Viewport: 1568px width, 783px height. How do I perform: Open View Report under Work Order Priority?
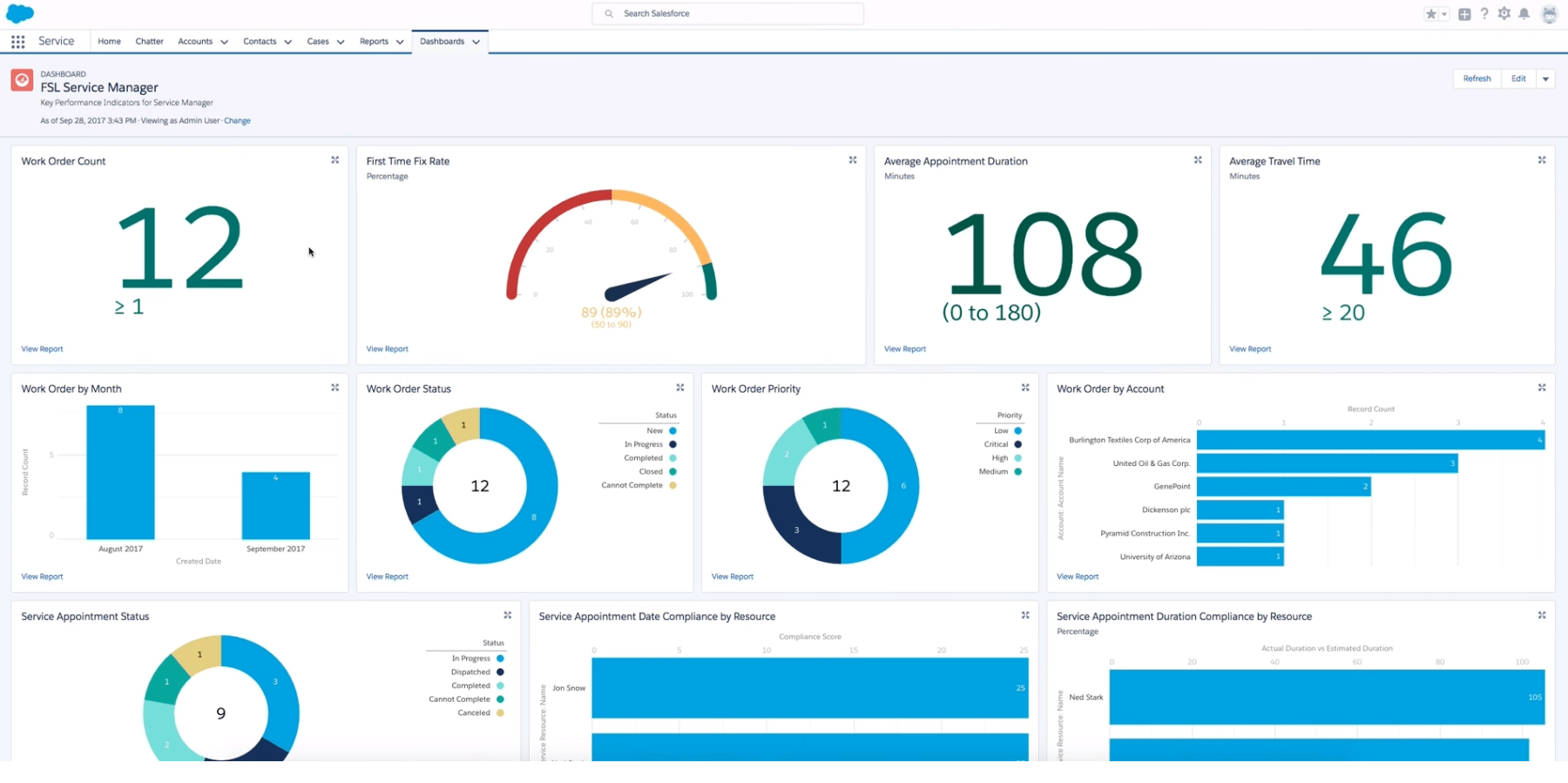(x=733, y=577)
